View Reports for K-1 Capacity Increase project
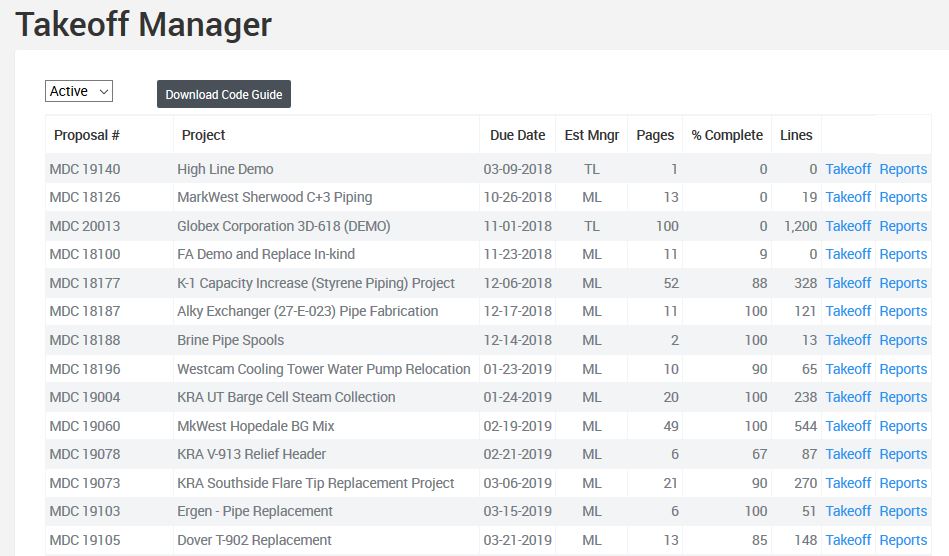This screenshot has width=949, height=556. coord(903,283)
